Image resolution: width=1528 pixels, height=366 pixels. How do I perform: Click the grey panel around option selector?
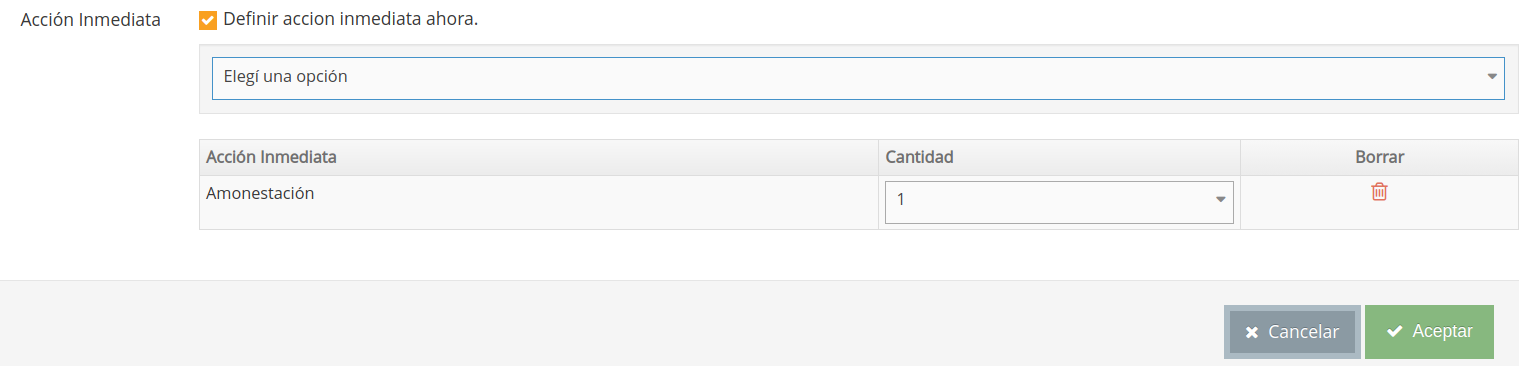point(858,107)
